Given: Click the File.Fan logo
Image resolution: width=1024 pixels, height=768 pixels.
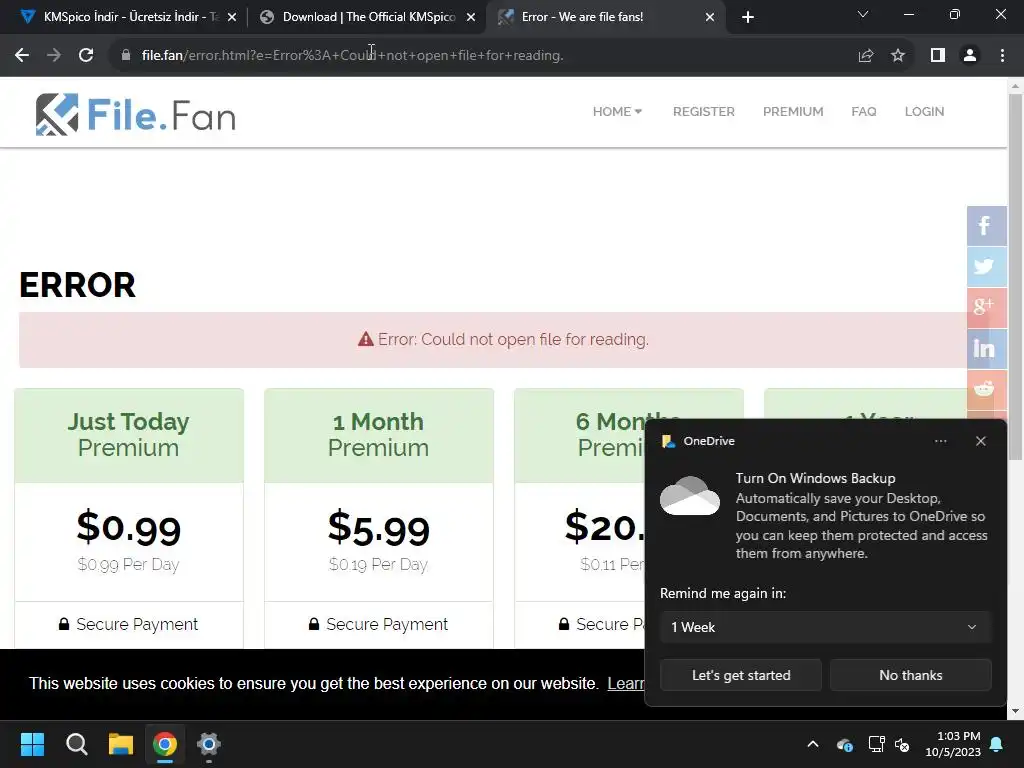Looking at the screenshot, I should click(135, 114).
